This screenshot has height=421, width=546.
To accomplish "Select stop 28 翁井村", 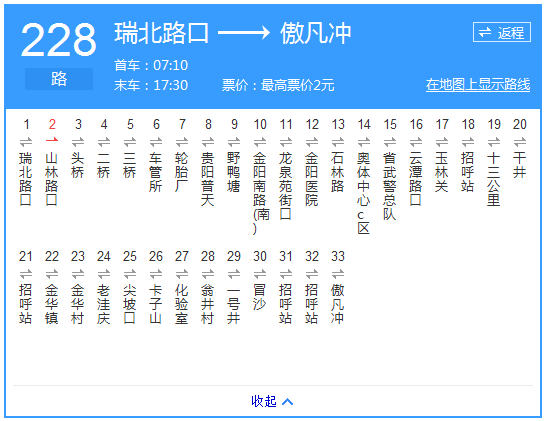I will 208,304.
